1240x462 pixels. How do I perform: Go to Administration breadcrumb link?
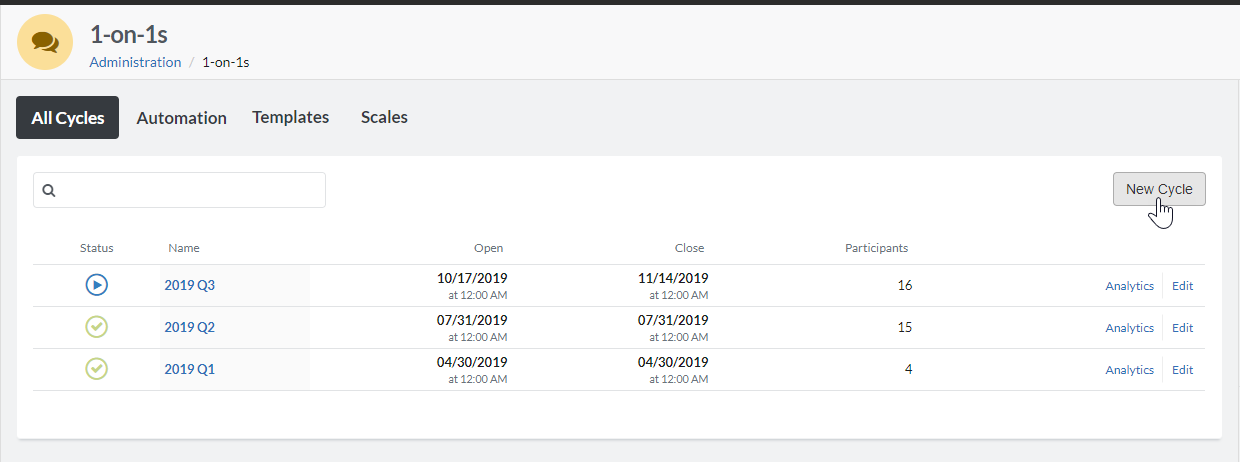click(x=135, y=62)
